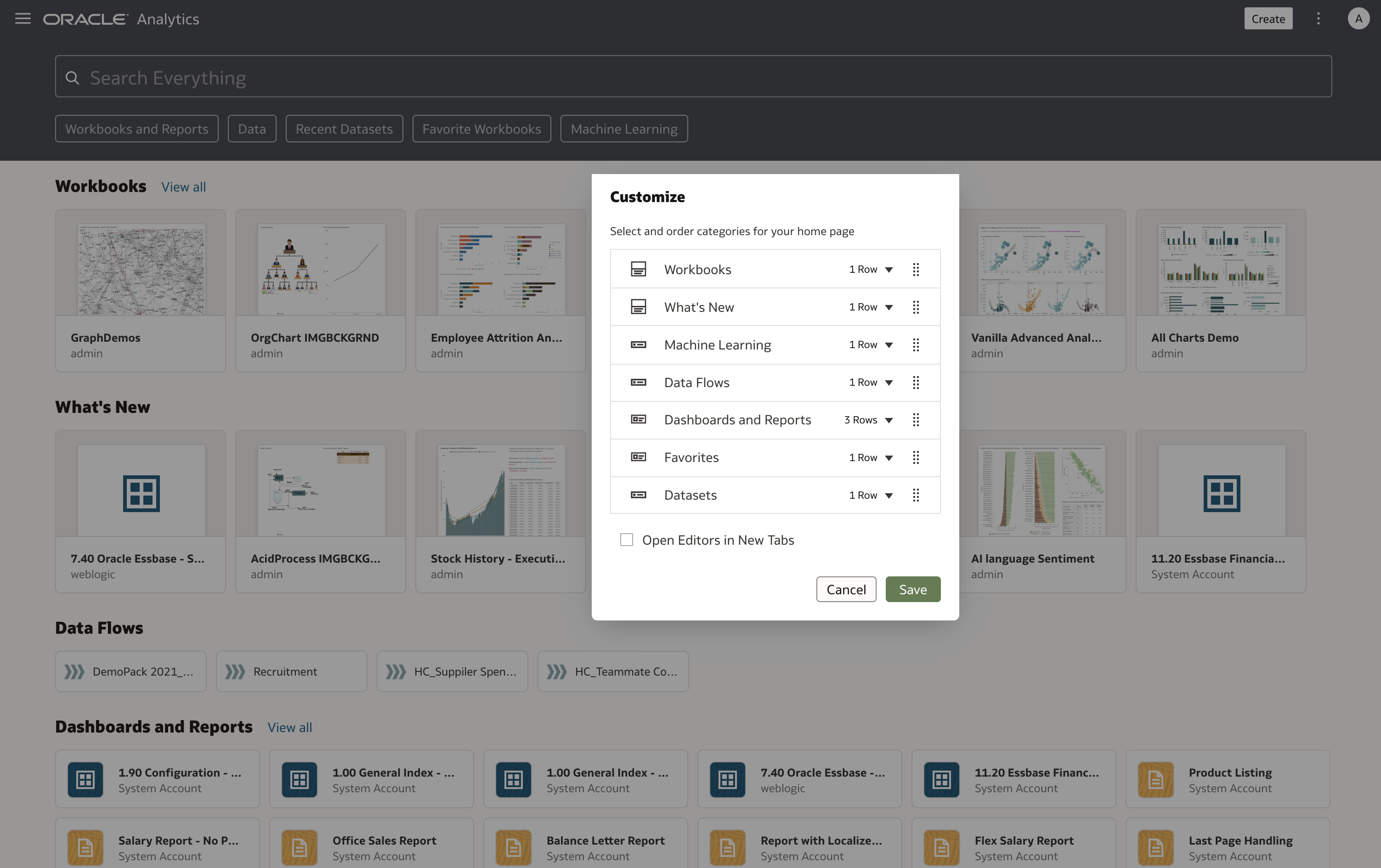Click the layout icon beside Dashboards and Reports

638,420
